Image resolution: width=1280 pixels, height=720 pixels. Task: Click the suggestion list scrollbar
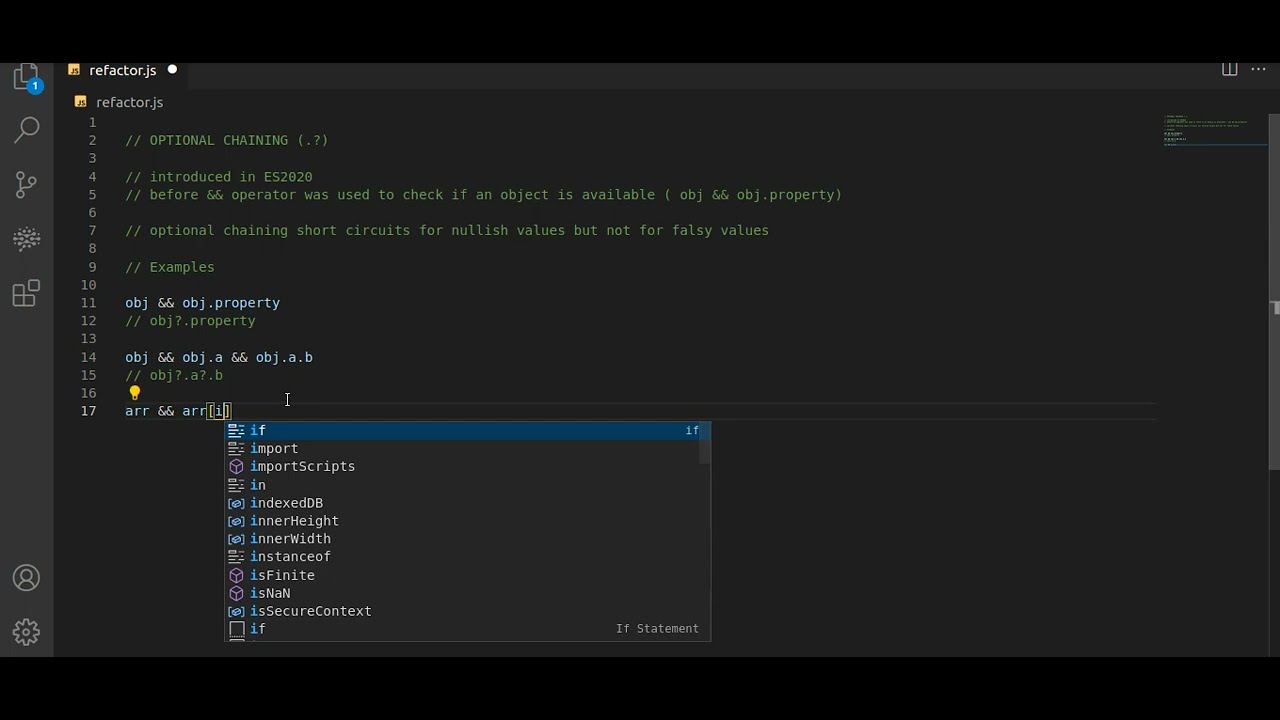pos(705,443)
